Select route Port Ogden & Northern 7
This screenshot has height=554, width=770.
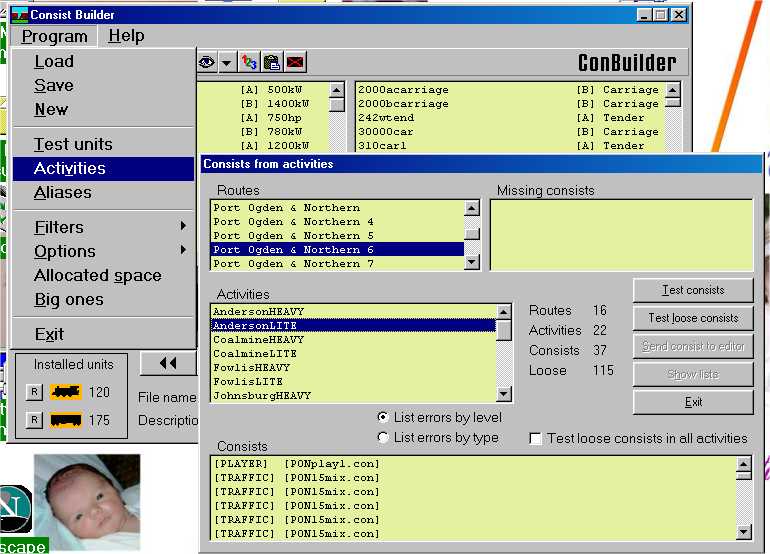pos(337,264)
